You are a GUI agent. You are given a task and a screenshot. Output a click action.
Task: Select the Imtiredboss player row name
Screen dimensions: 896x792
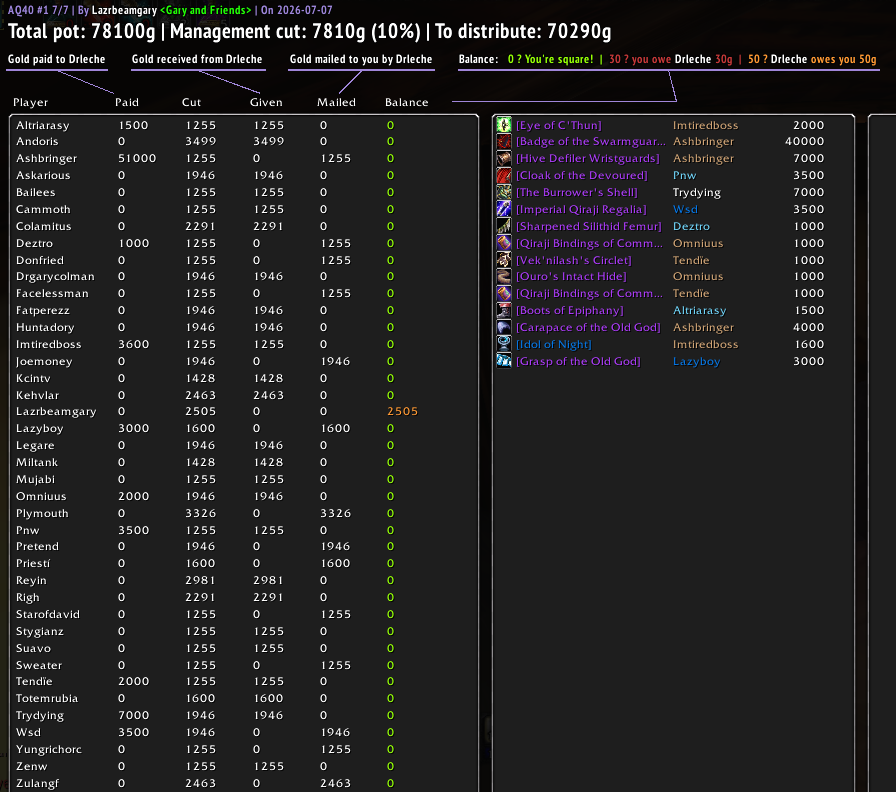[49, 344]
